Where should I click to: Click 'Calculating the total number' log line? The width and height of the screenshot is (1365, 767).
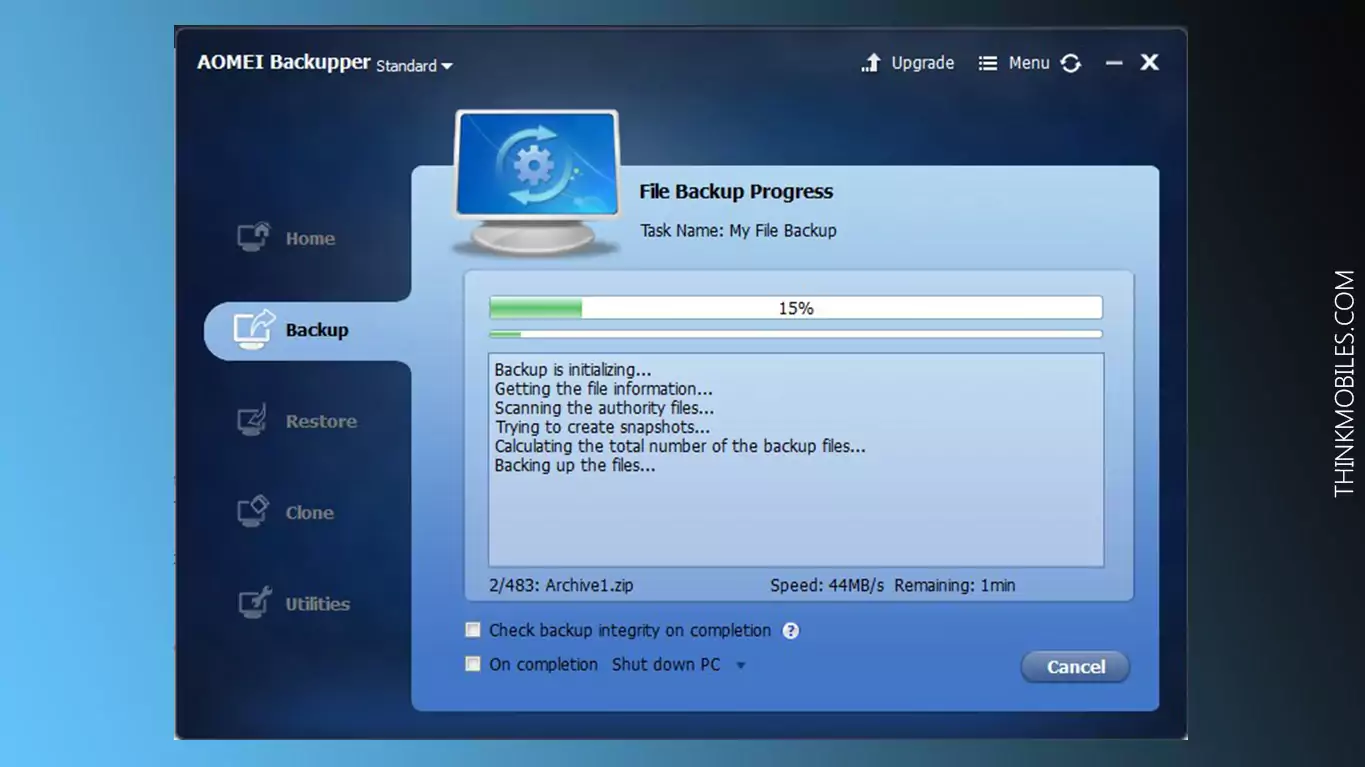click(680, 446)
